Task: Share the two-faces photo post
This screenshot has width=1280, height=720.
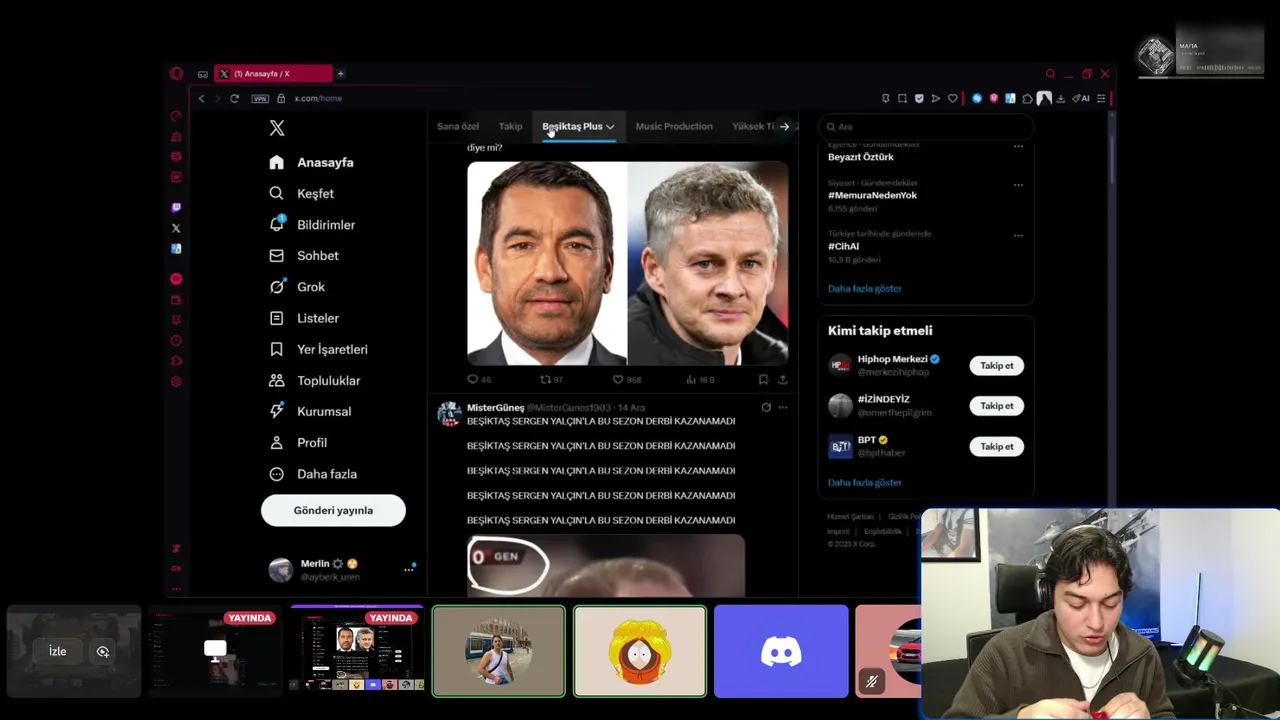Action: pos(782,380)
